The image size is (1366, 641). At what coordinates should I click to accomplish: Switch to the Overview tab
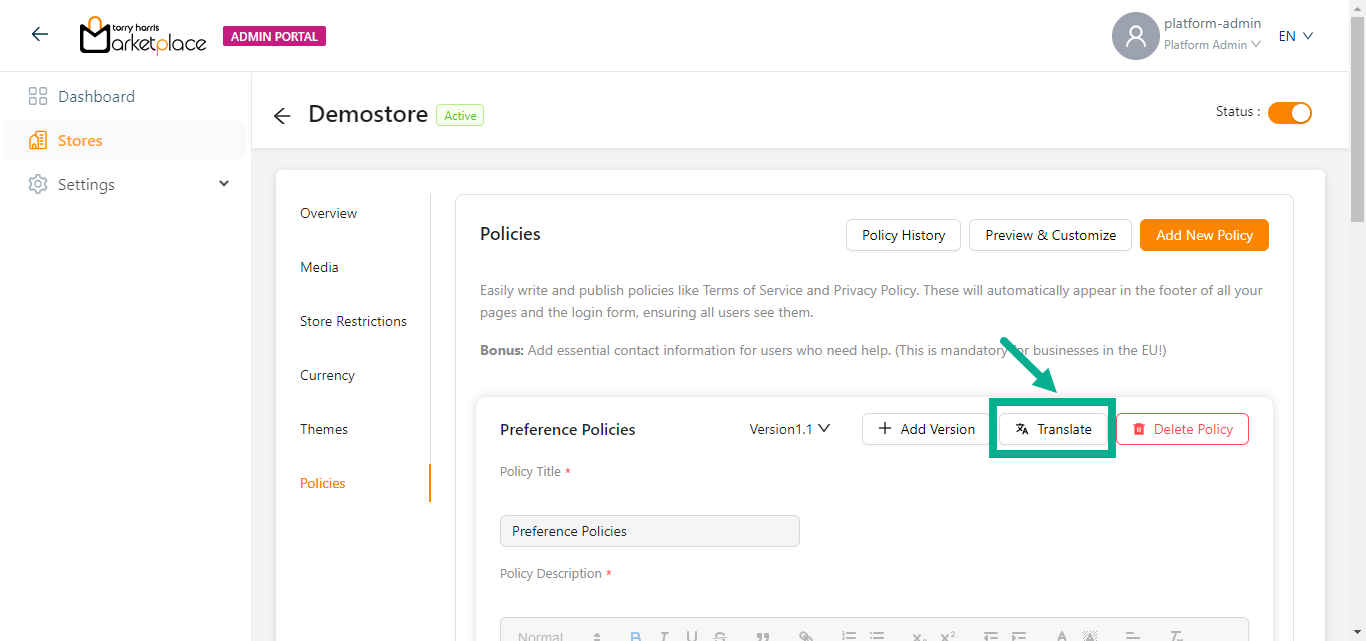(328, 213)
